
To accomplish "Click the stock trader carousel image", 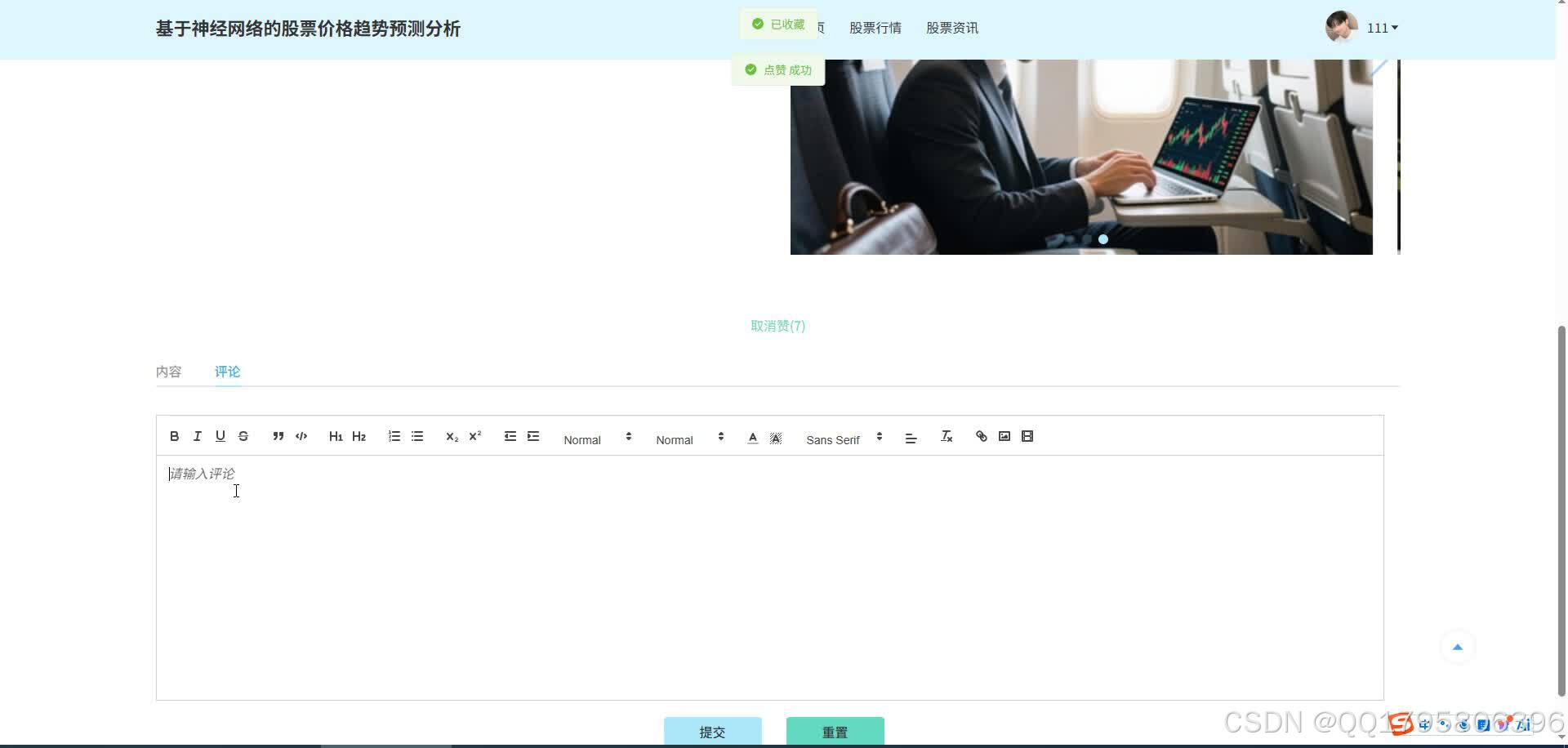I will coord(1081,157).
